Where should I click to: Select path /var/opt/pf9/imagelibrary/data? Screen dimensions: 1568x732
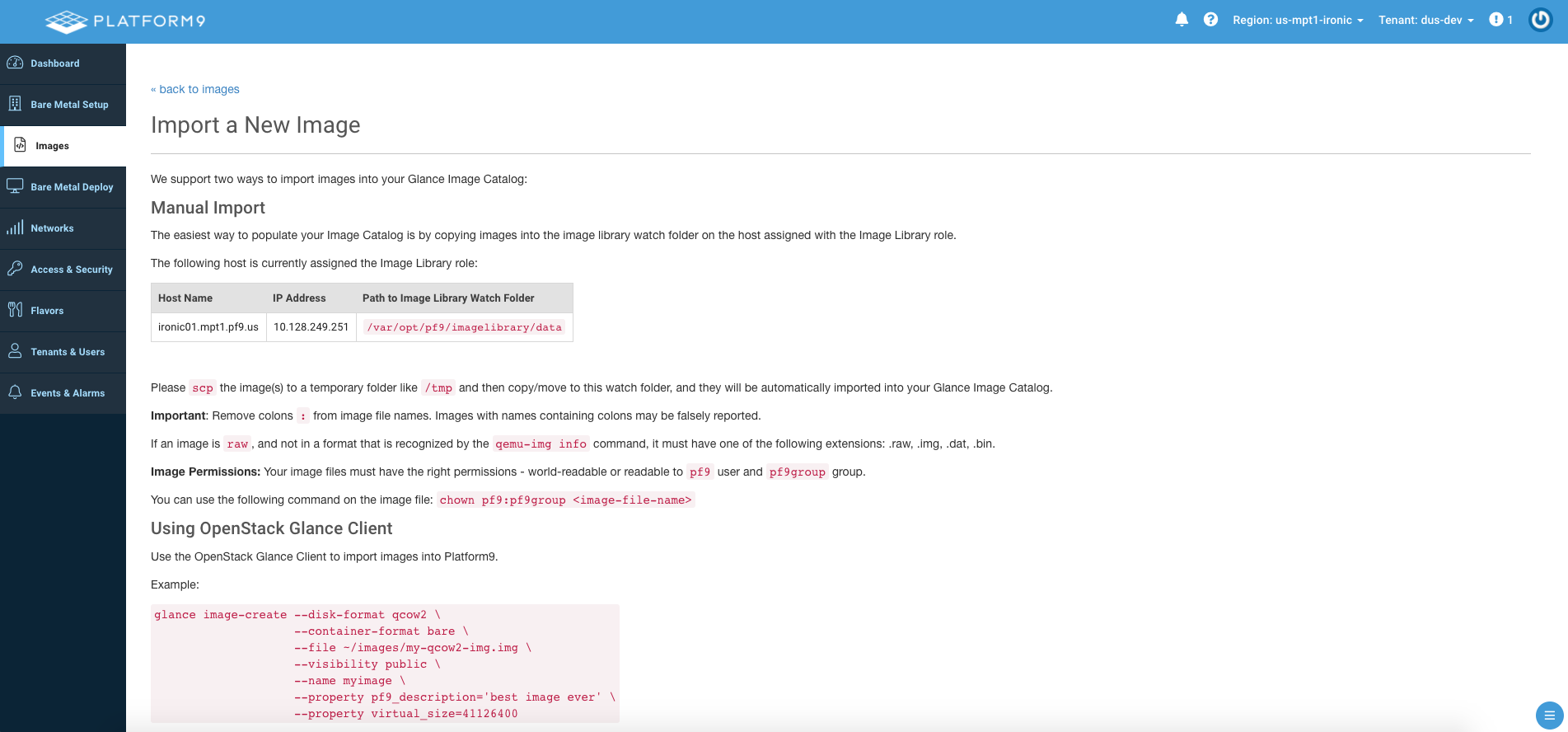click(x=465, y=327)
